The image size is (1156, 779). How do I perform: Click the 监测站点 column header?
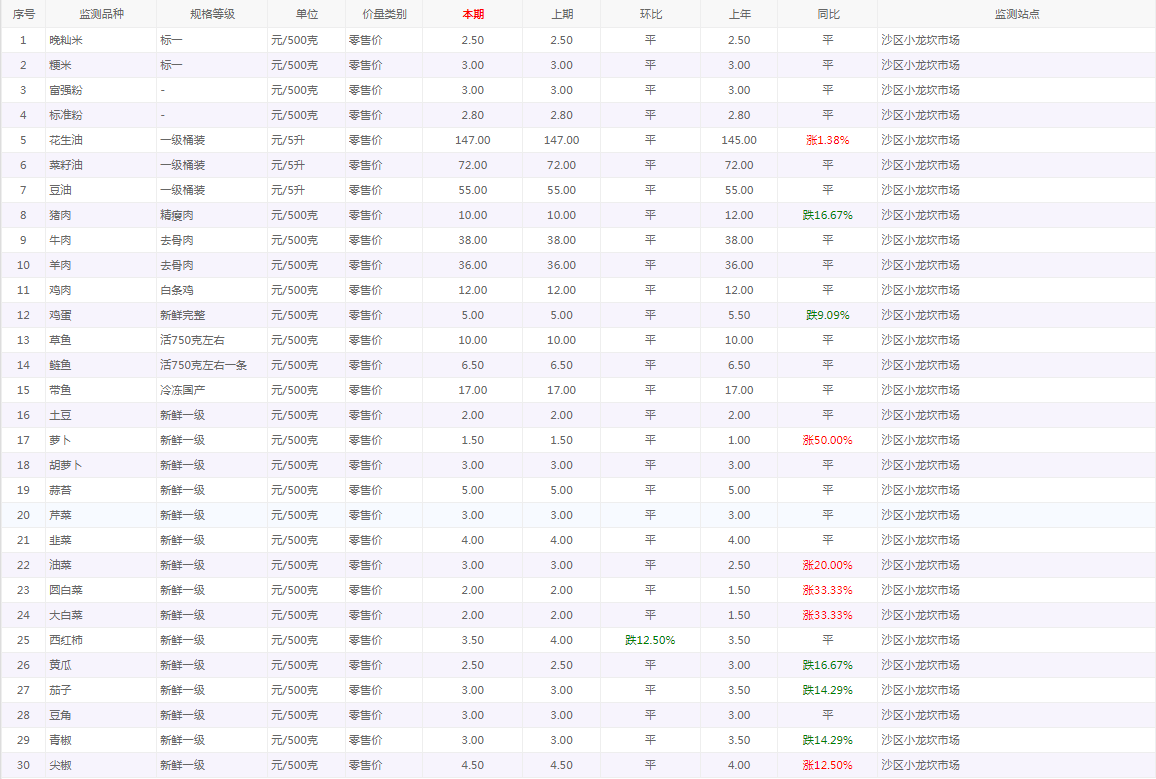coord(1017,14)
